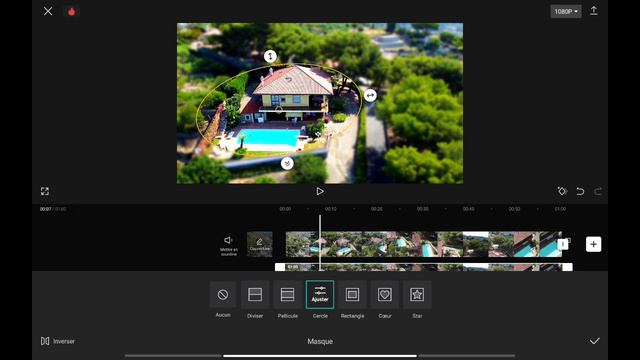Click the transition marker at end of clip

pos(563,244)
